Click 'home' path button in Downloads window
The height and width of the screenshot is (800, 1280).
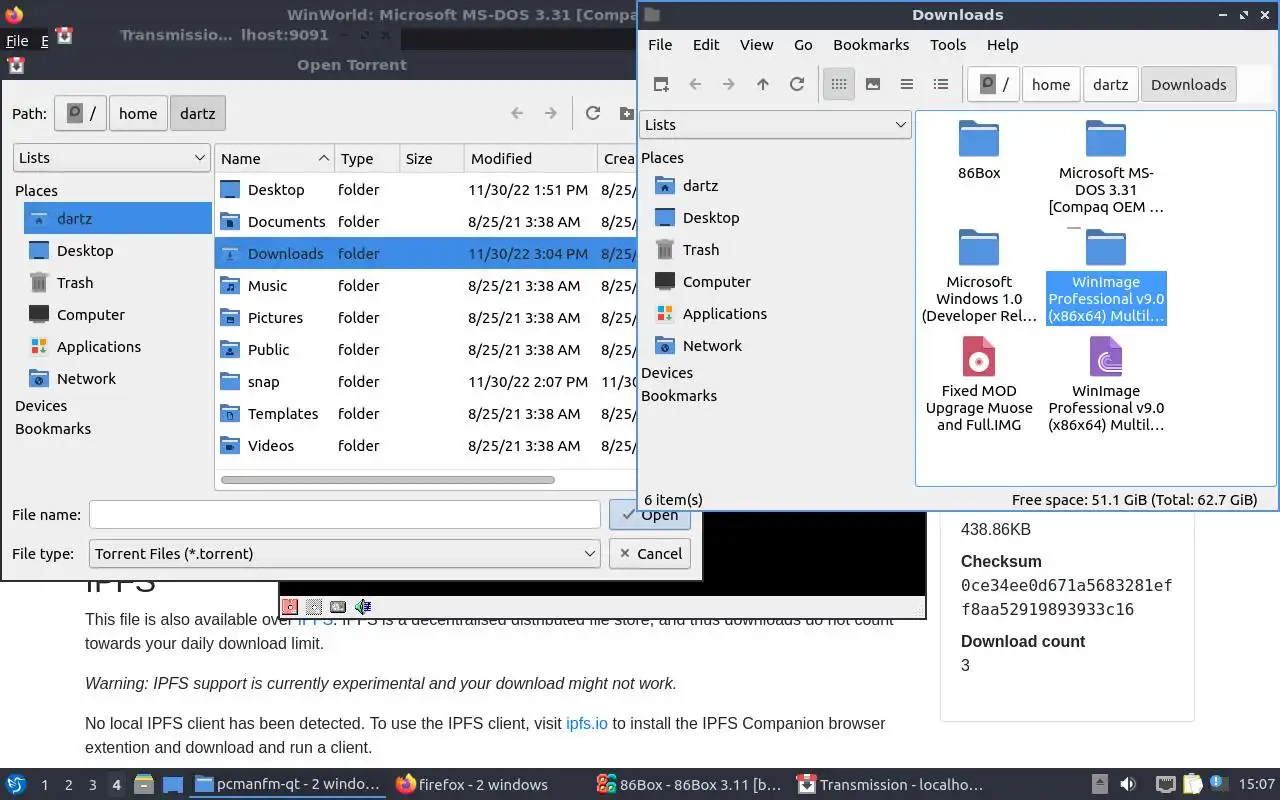(x=1051, y=84)
